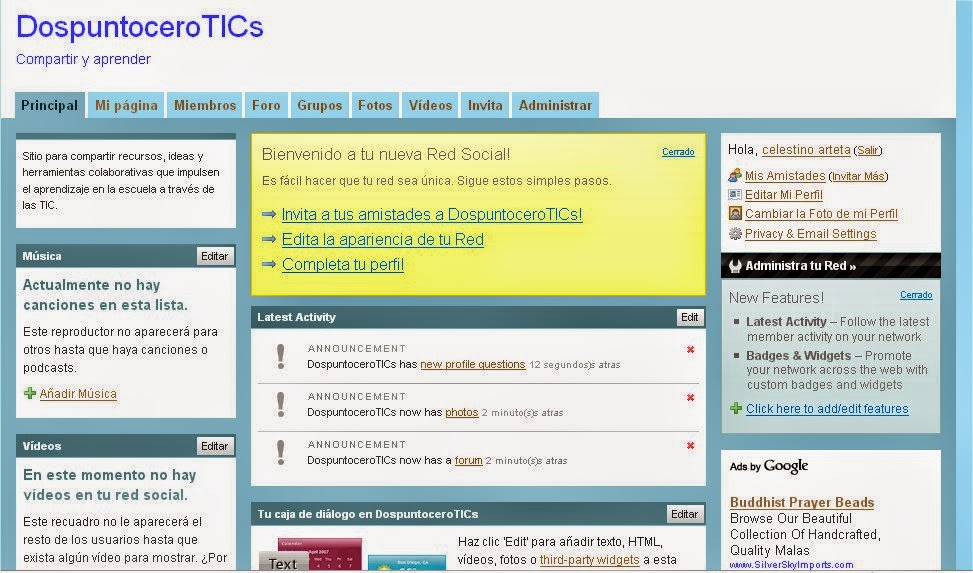Click the exclamation icon of forum announcement
The width and height of the screenshot is (973, 573).
coord(280,453)
